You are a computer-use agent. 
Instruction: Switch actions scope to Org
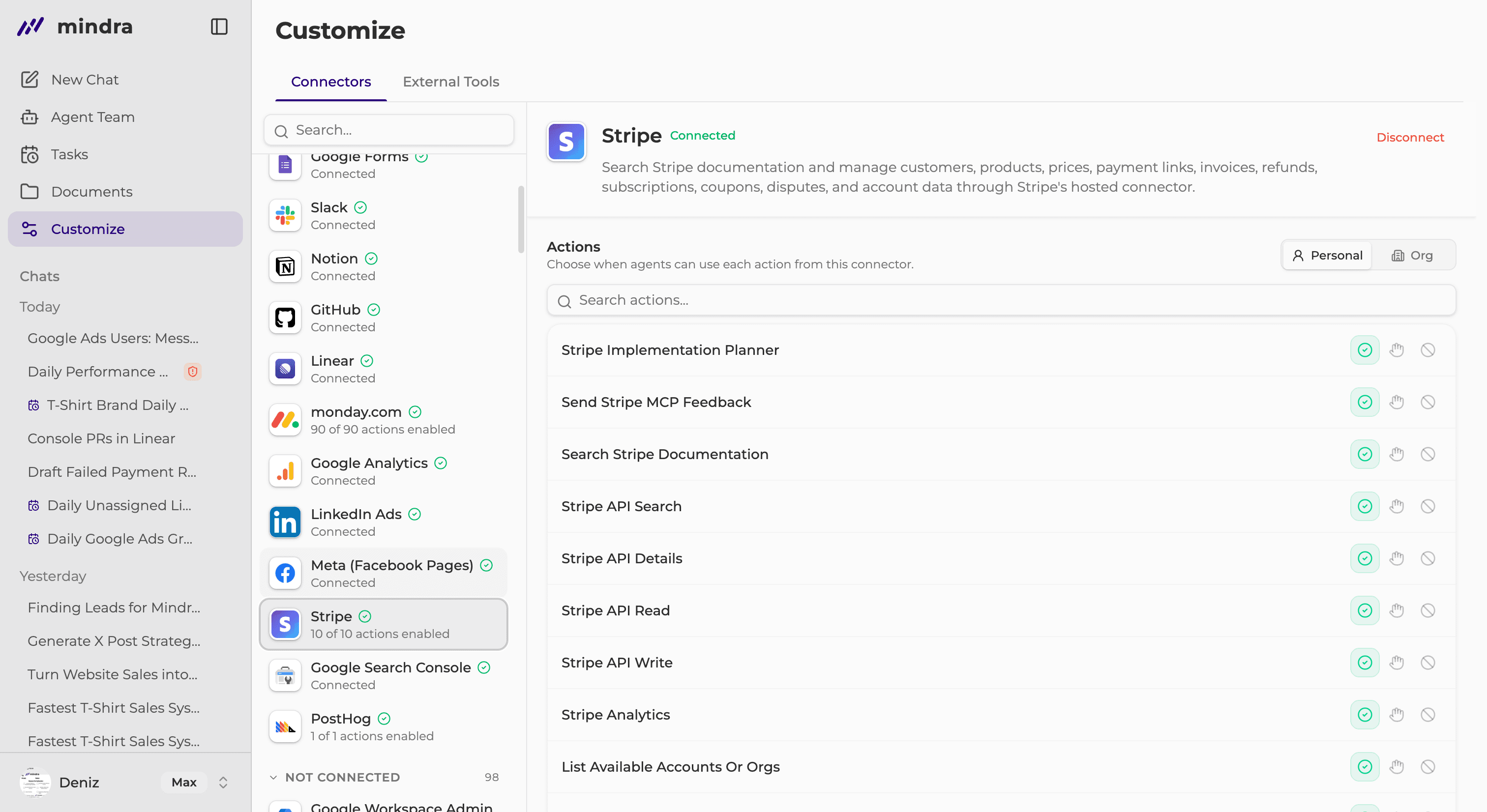pyautogui.click(x=1412, y=256)
